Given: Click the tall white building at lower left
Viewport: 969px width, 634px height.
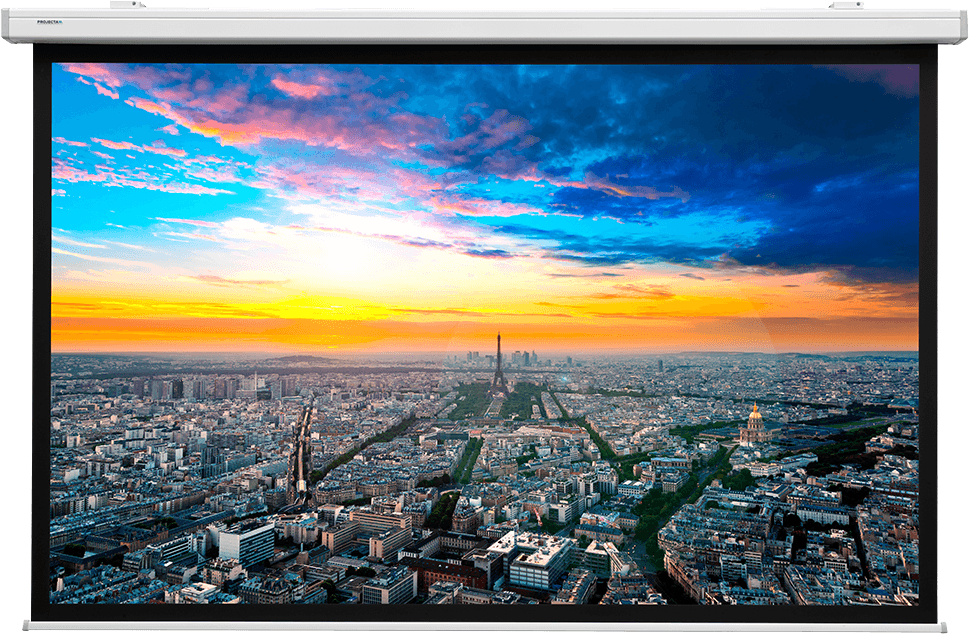Looking at the screenshot, I should tap(246, 545).
